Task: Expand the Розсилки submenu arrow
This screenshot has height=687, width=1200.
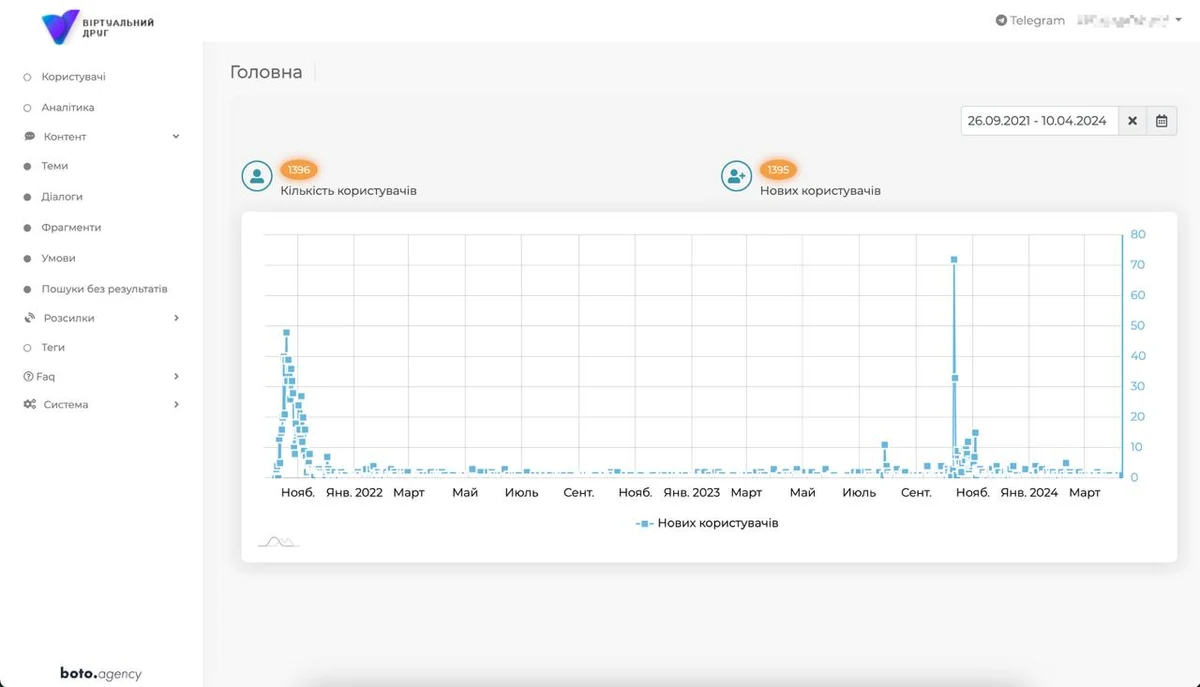Action: 176,318
